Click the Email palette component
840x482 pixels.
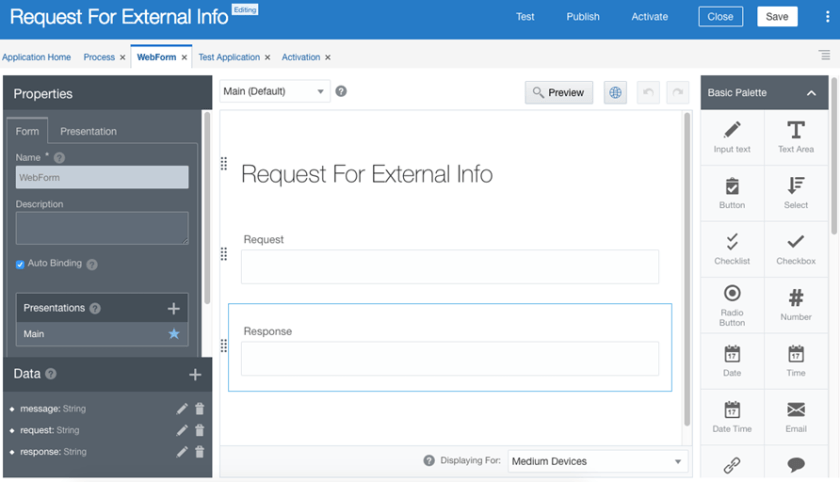point(796,415)
